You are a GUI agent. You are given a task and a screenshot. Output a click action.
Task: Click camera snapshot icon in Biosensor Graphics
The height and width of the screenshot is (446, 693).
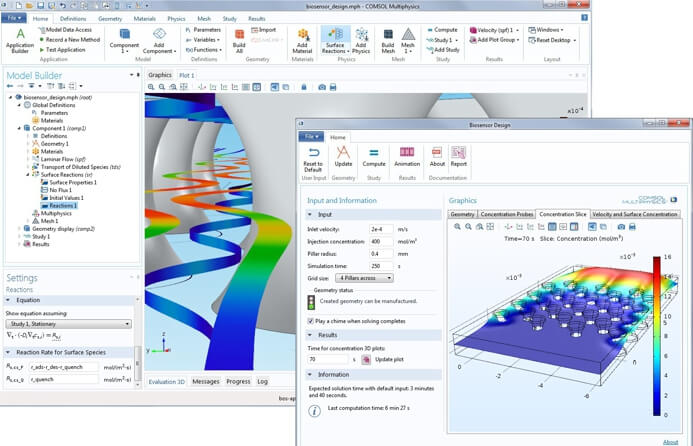[621, 227]
